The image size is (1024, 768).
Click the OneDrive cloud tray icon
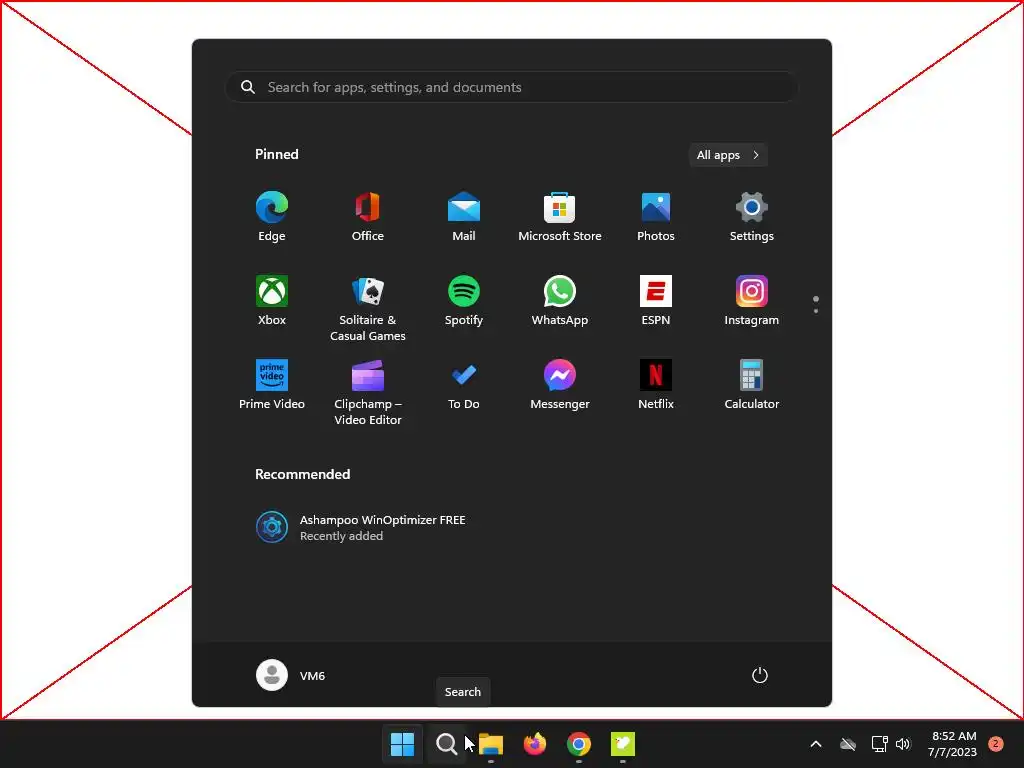848,744
